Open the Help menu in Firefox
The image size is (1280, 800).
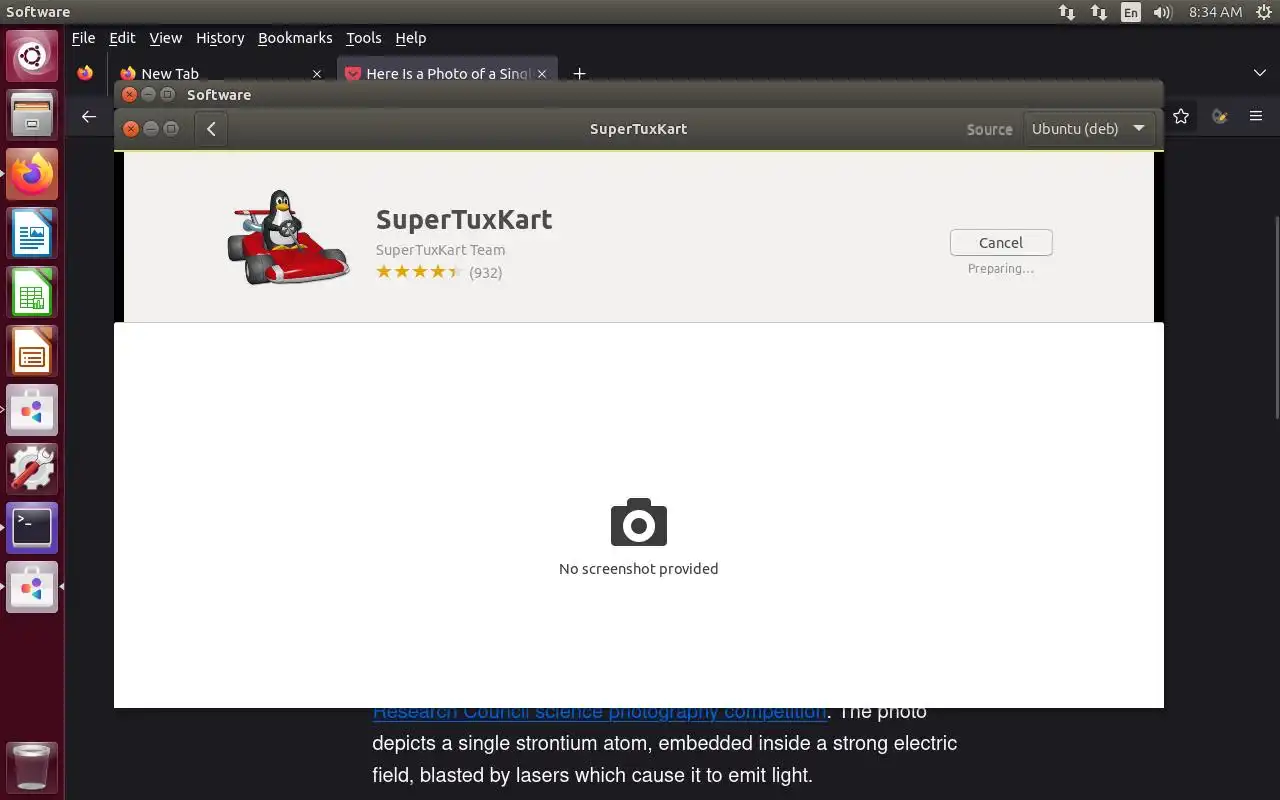coord(411,38)
